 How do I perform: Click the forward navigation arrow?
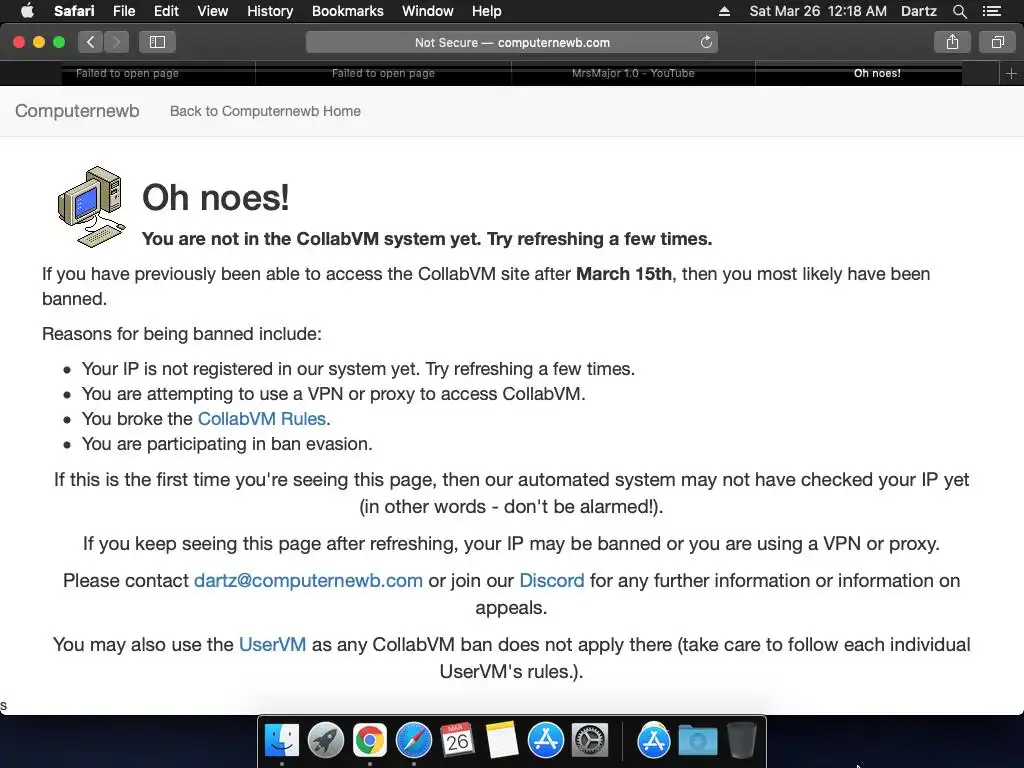(x=116, y=42)
